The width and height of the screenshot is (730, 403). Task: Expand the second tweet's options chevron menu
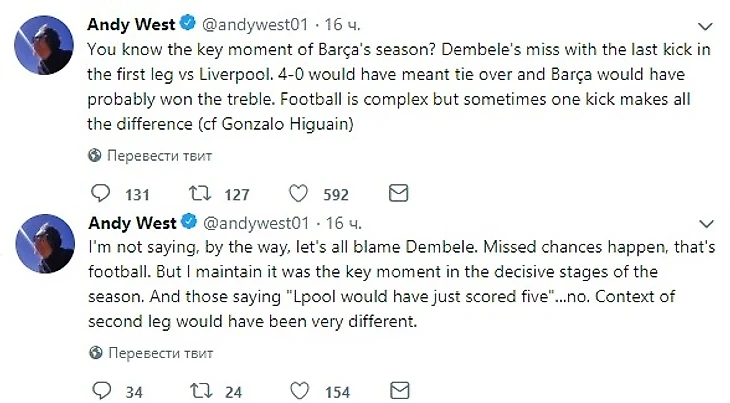pyautogui.click(x=708, y=222)
